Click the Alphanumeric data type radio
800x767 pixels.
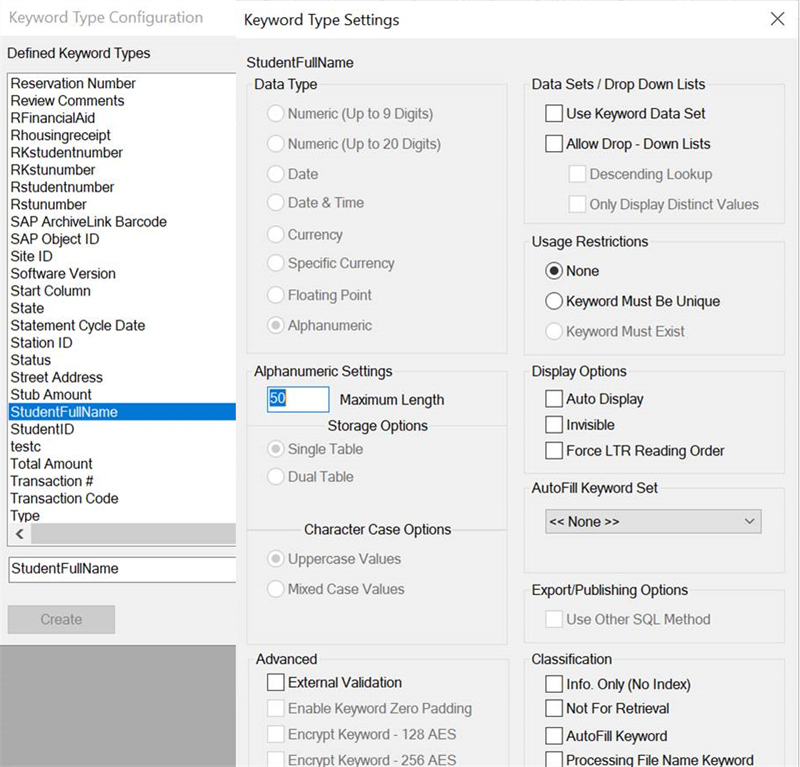point(276,326)
